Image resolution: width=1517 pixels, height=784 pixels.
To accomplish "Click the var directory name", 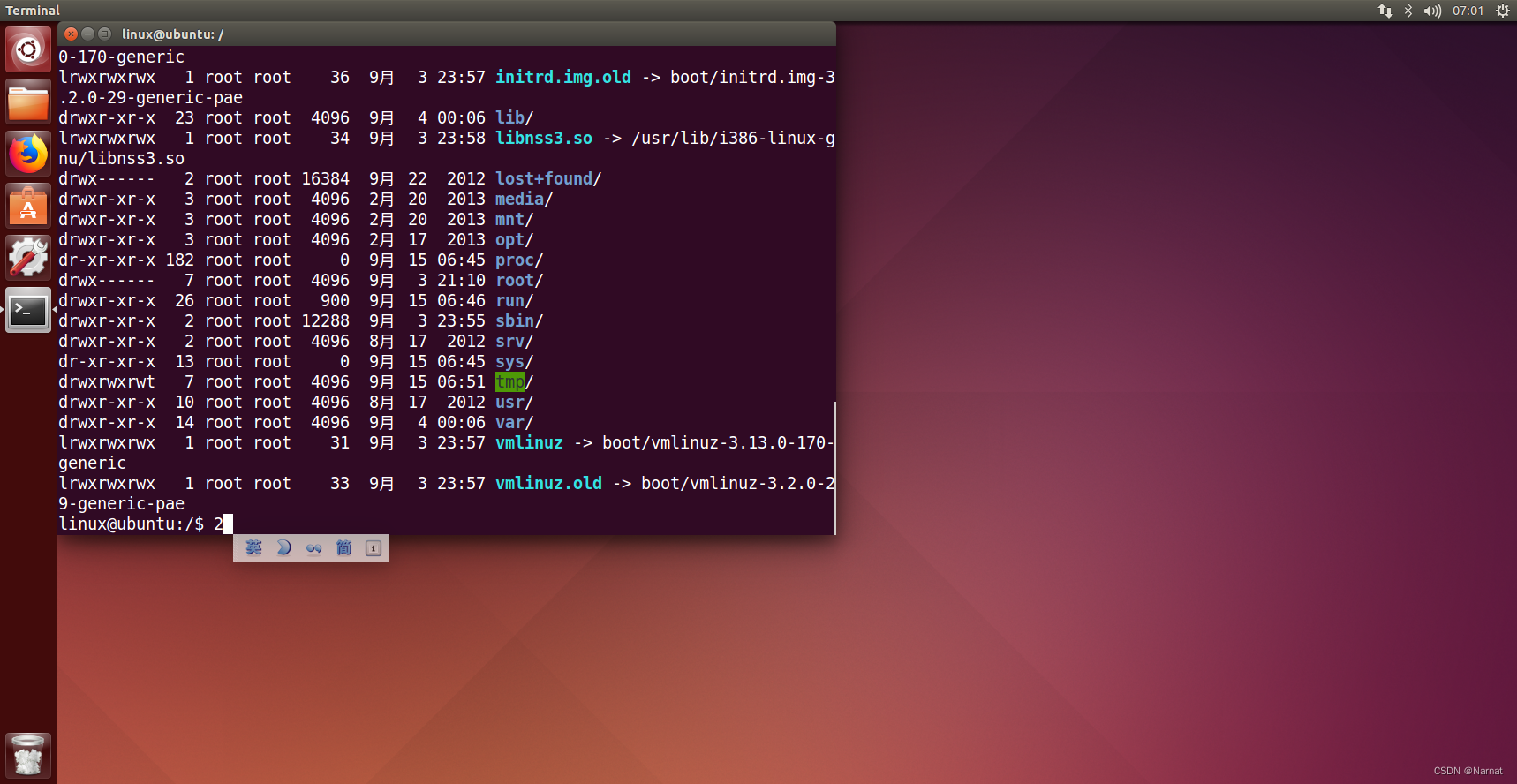I will tap(509, 423).
